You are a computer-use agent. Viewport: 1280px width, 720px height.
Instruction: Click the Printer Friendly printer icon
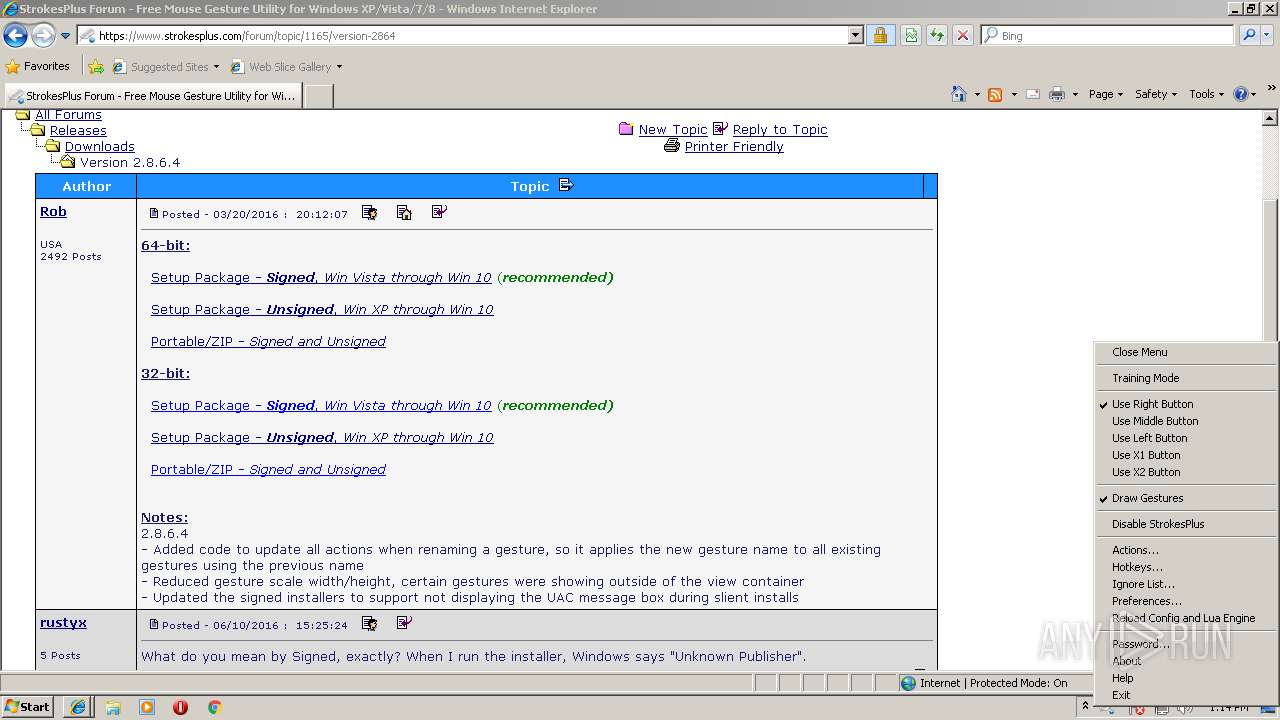[x=672, y=146]
